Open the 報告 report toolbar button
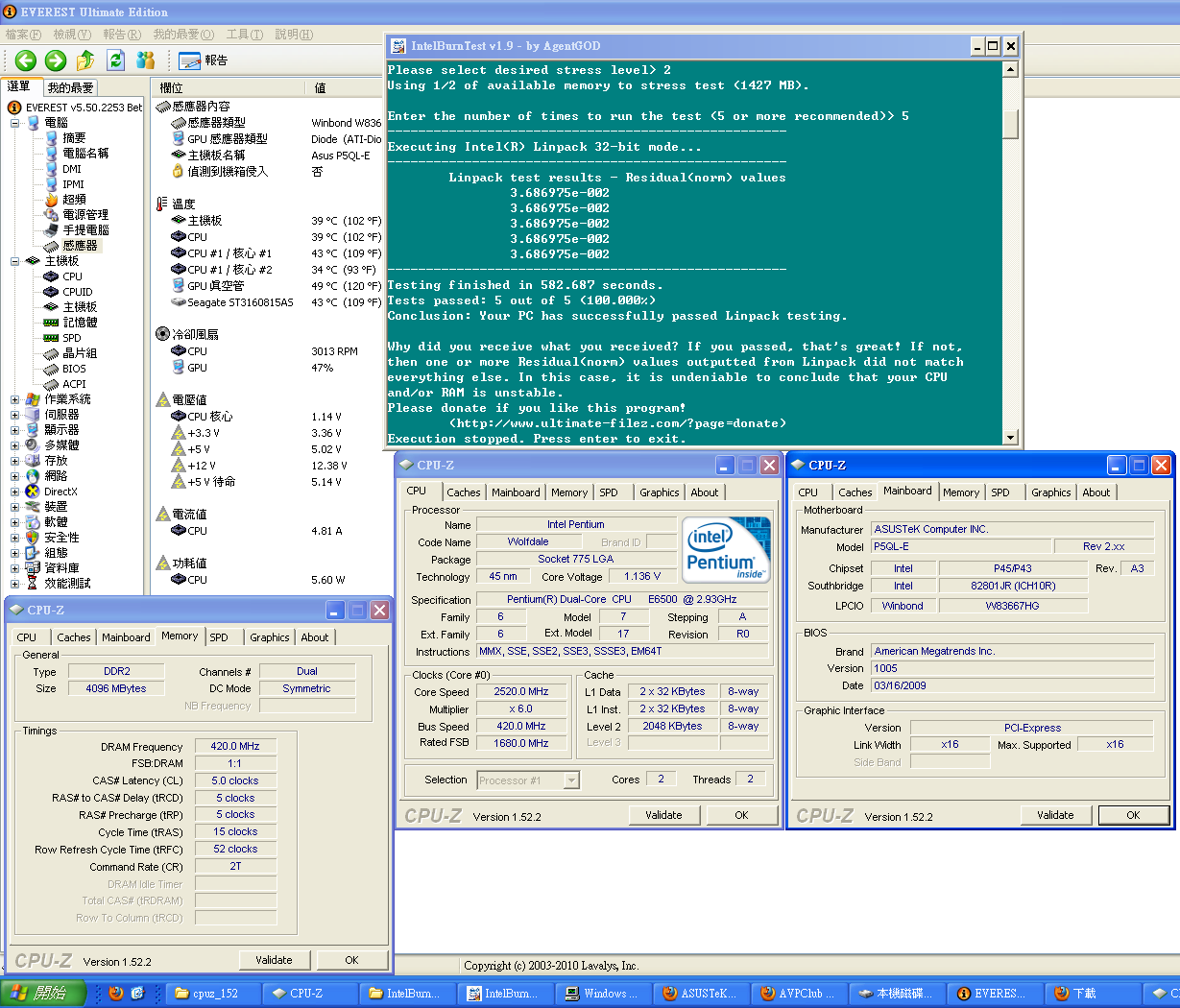1180x1008 pixels. (204, 60)
